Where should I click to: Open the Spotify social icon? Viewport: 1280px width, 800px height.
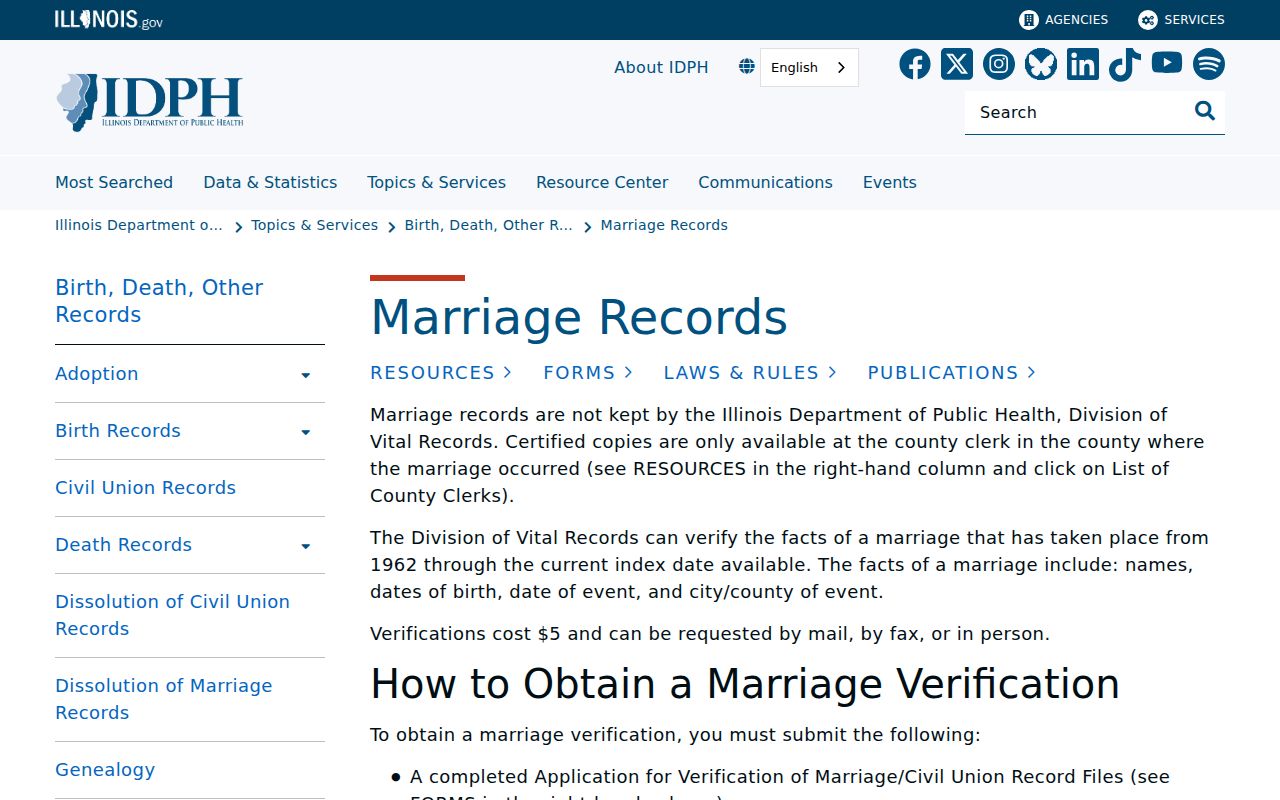click(1209, 64)
